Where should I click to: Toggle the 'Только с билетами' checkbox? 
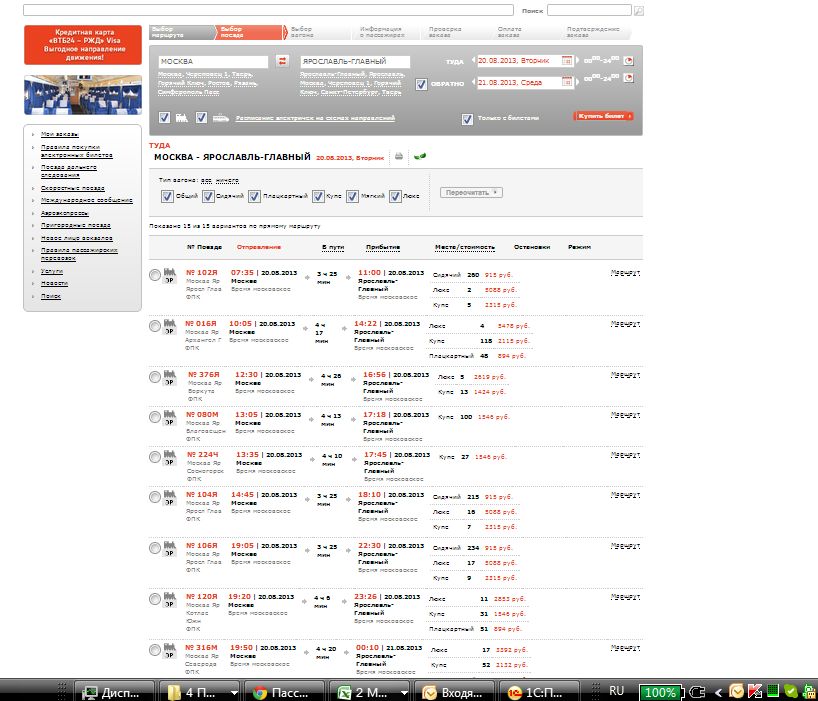pos(467,119)
